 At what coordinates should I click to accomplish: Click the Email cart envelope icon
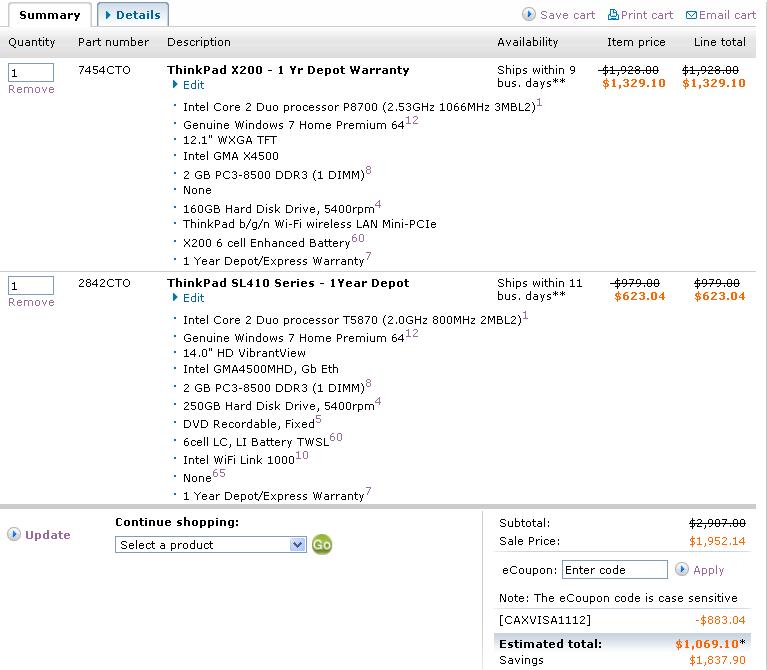point(692,15)
